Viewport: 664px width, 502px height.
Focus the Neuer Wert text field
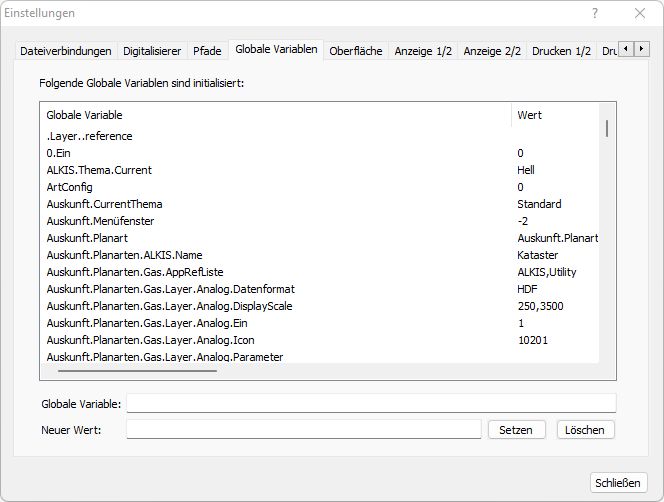click(x=303, y=430)
